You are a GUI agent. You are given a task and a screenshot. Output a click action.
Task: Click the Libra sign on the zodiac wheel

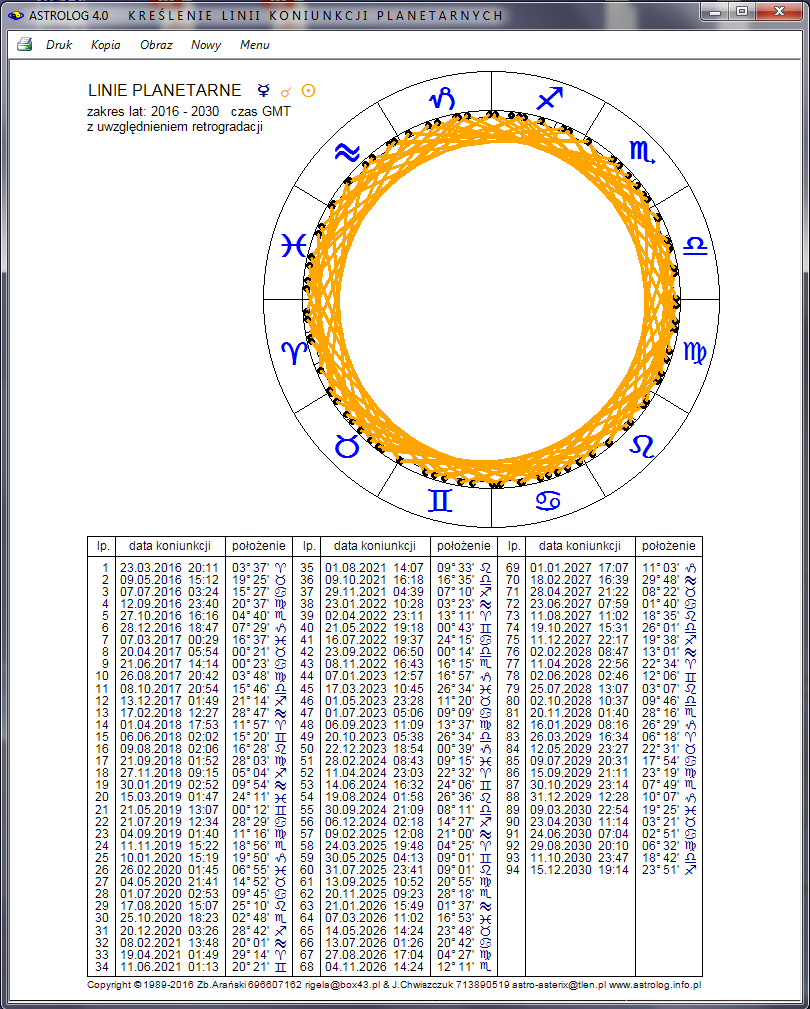pos(695,245)
